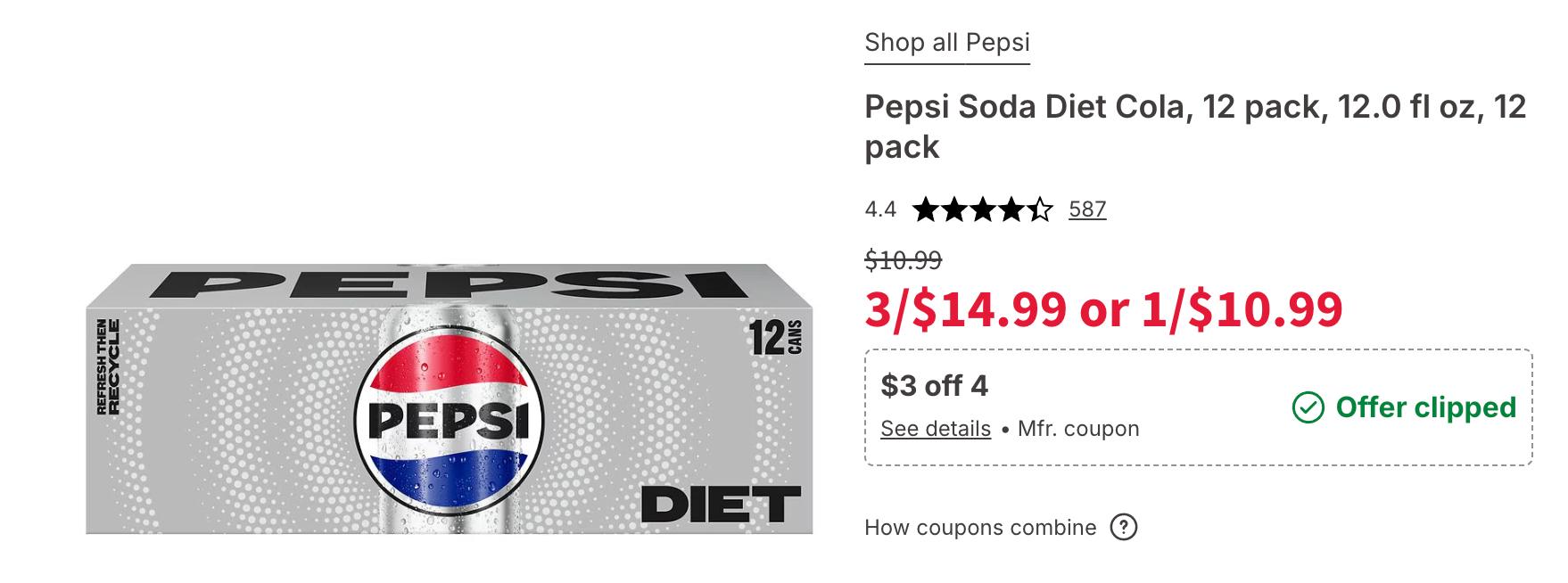Open the Shop all Pepsi link
1568x583 pixels.
click(946, 43)
